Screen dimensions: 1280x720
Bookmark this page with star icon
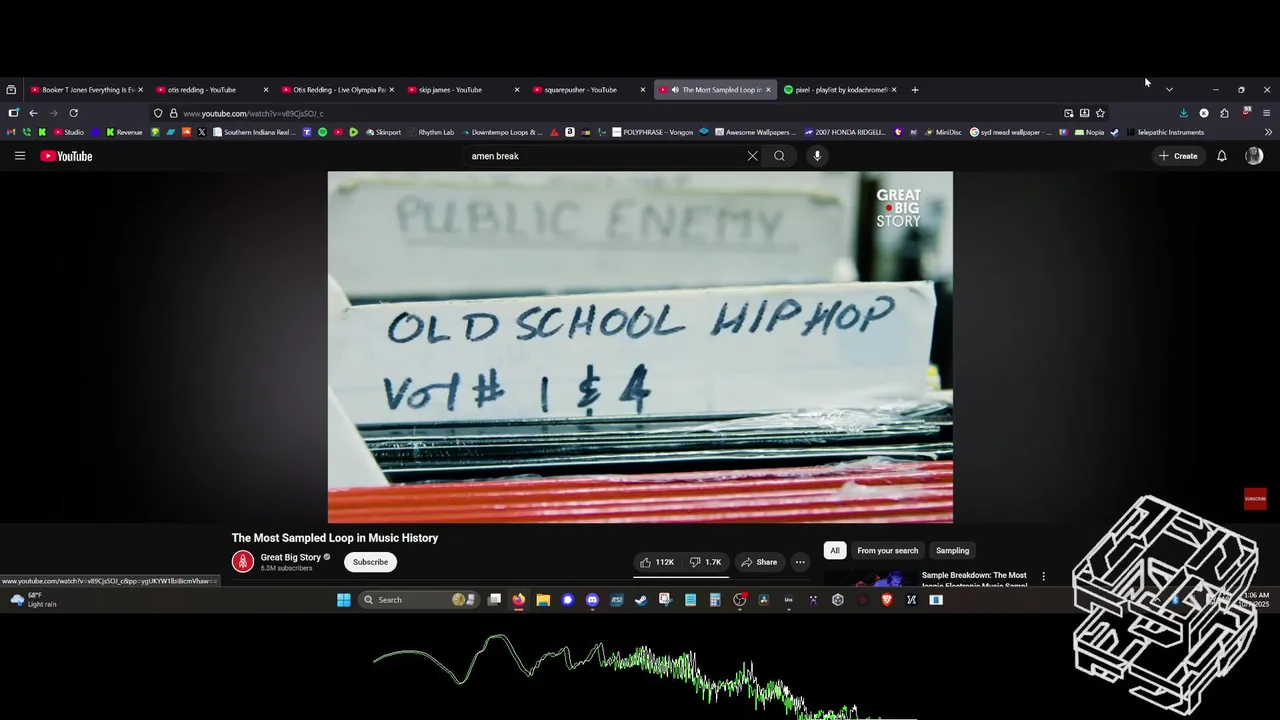1100,113
